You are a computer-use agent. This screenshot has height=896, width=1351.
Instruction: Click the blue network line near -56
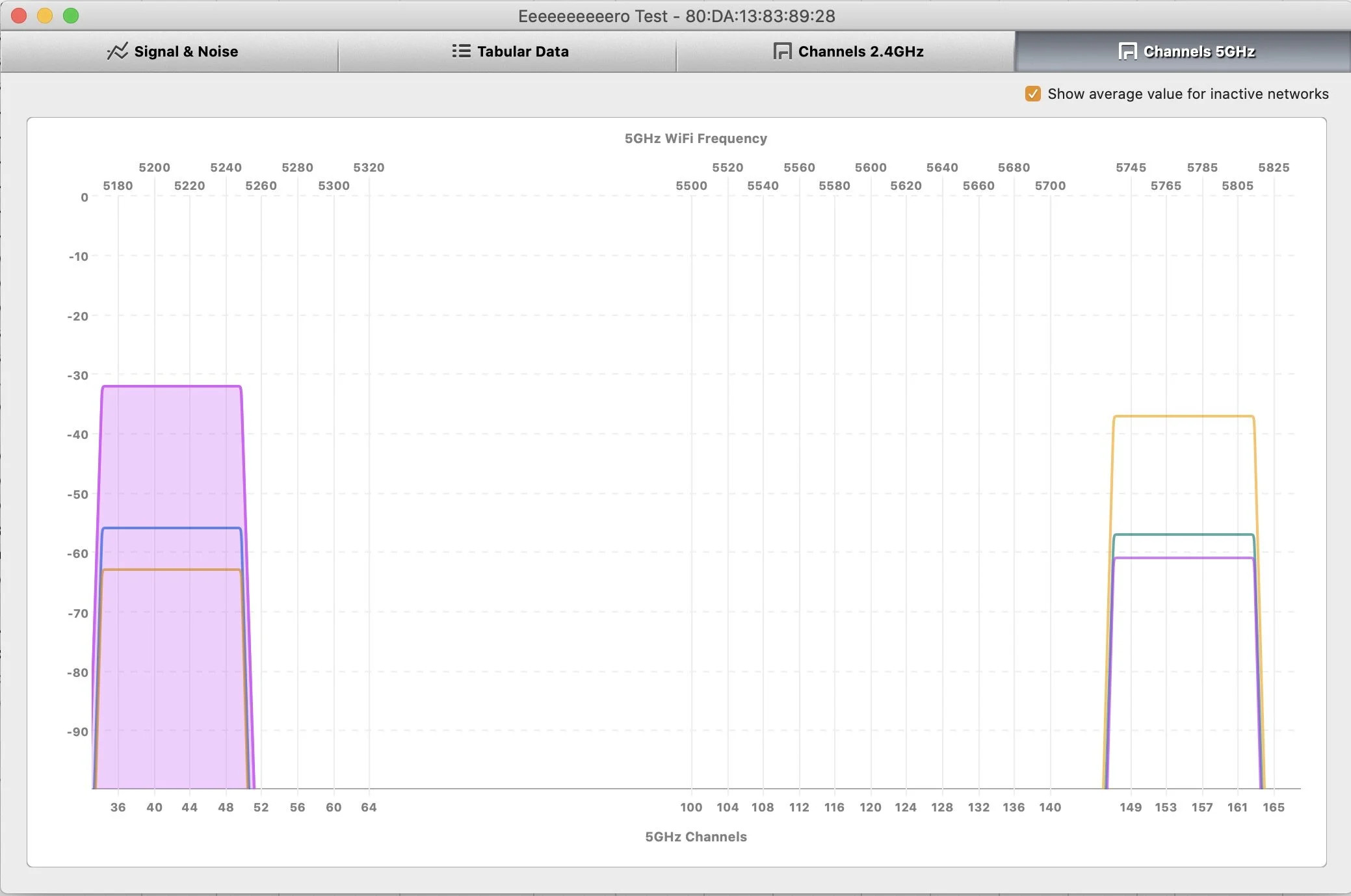(x=172, y=528)
